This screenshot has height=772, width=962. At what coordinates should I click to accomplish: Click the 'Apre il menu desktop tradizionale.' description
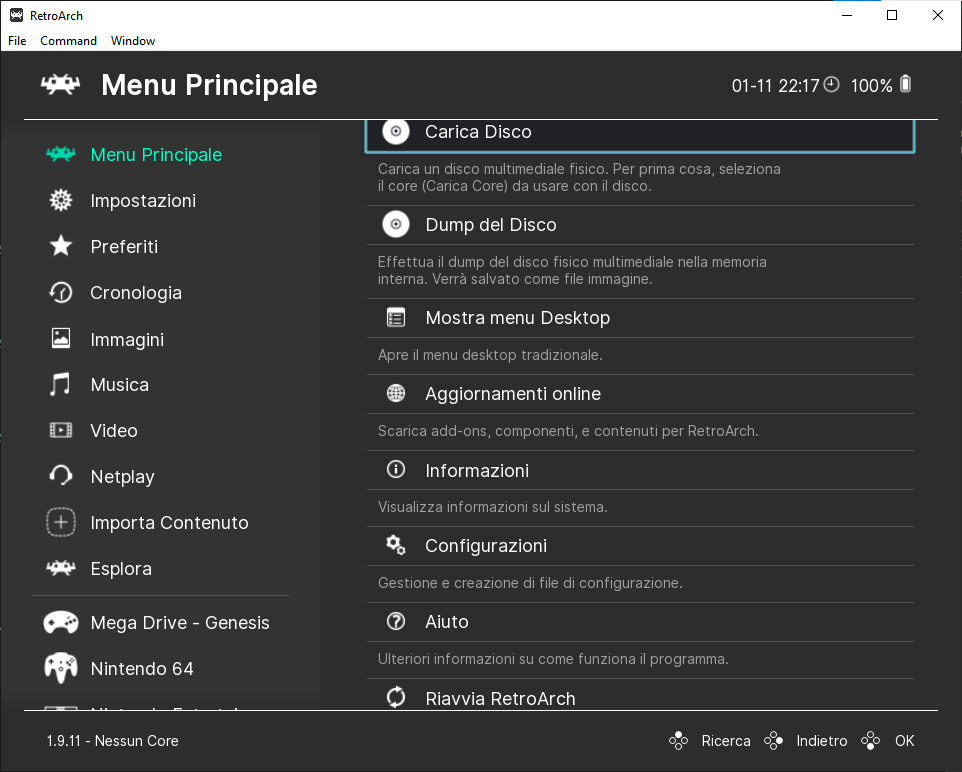(490, 355)
